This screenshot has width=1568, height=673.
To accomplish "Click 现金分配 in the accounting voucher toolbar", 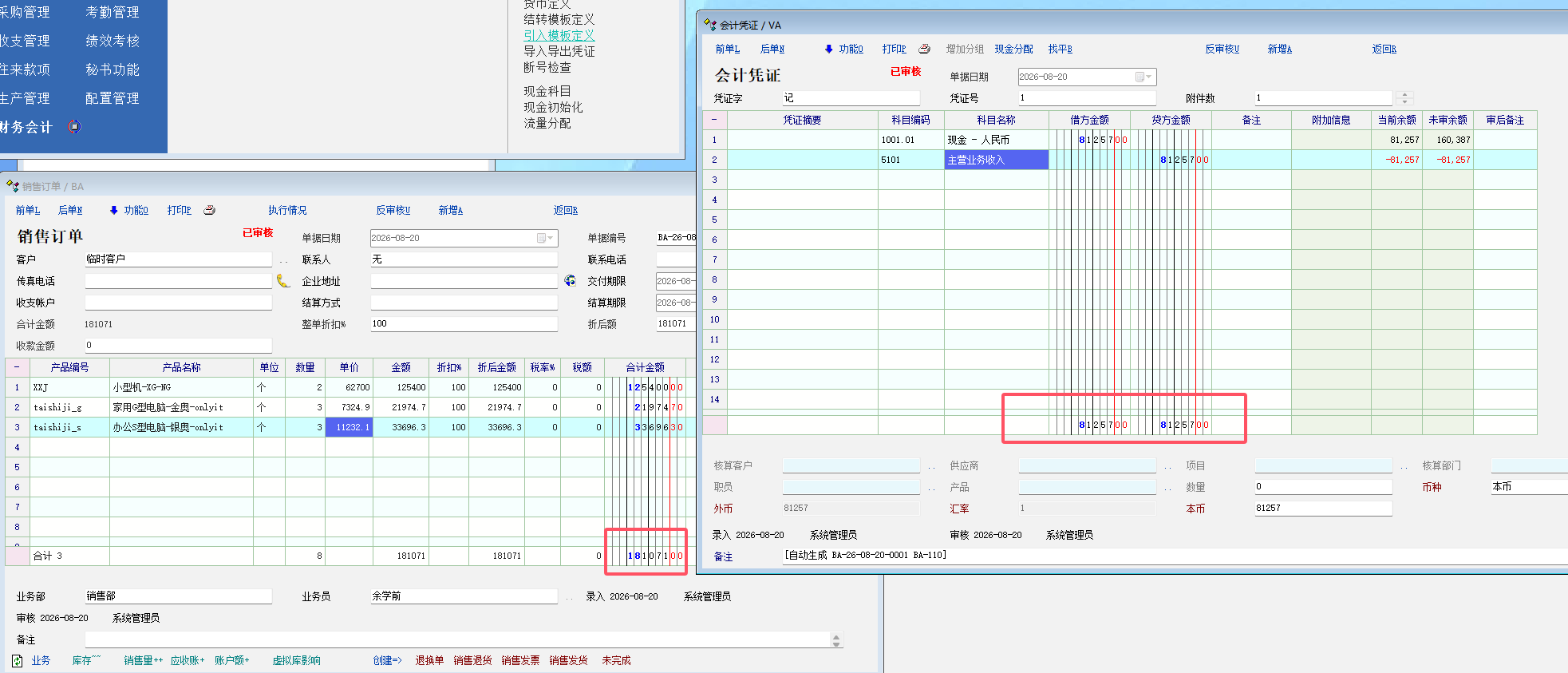I will pyautogui.click(x=1013, y=49).
